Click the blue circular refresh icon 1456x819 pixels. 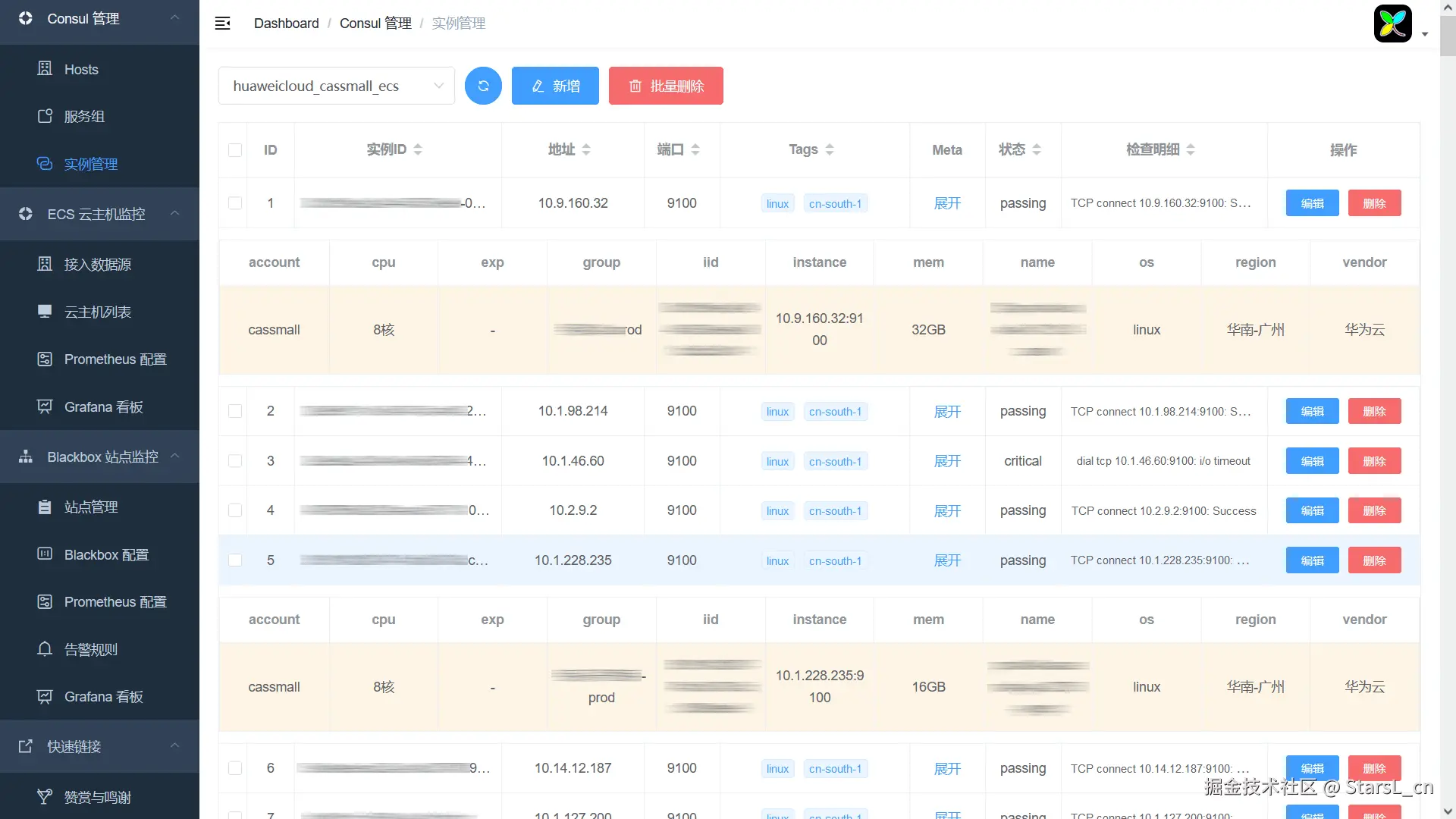[x=483, y=86]
